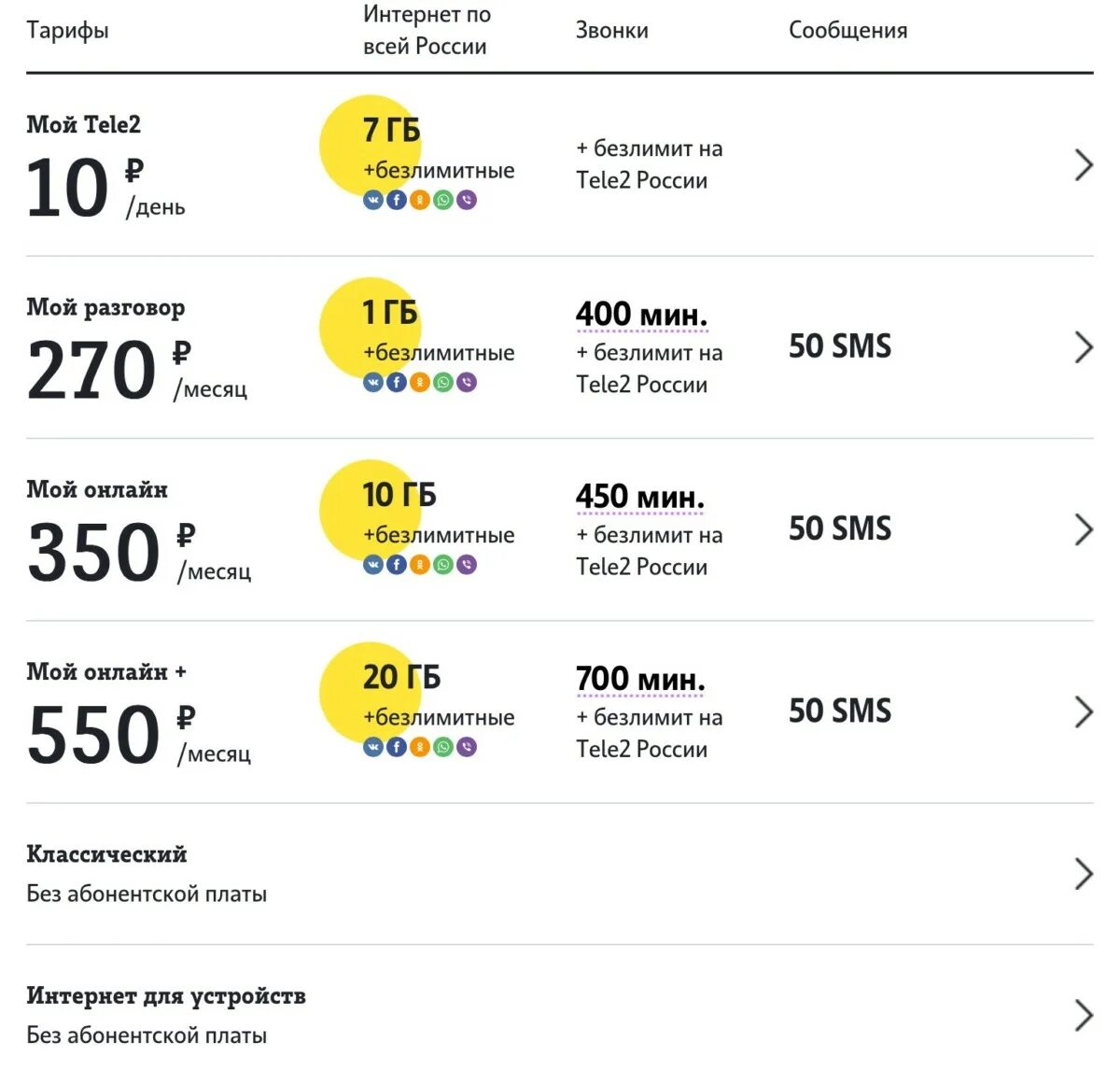The height and width of the screenshot is (1070, 1120).
Task: Expand Мой разговор tariff details chevron
Action: click(1083, 347)
